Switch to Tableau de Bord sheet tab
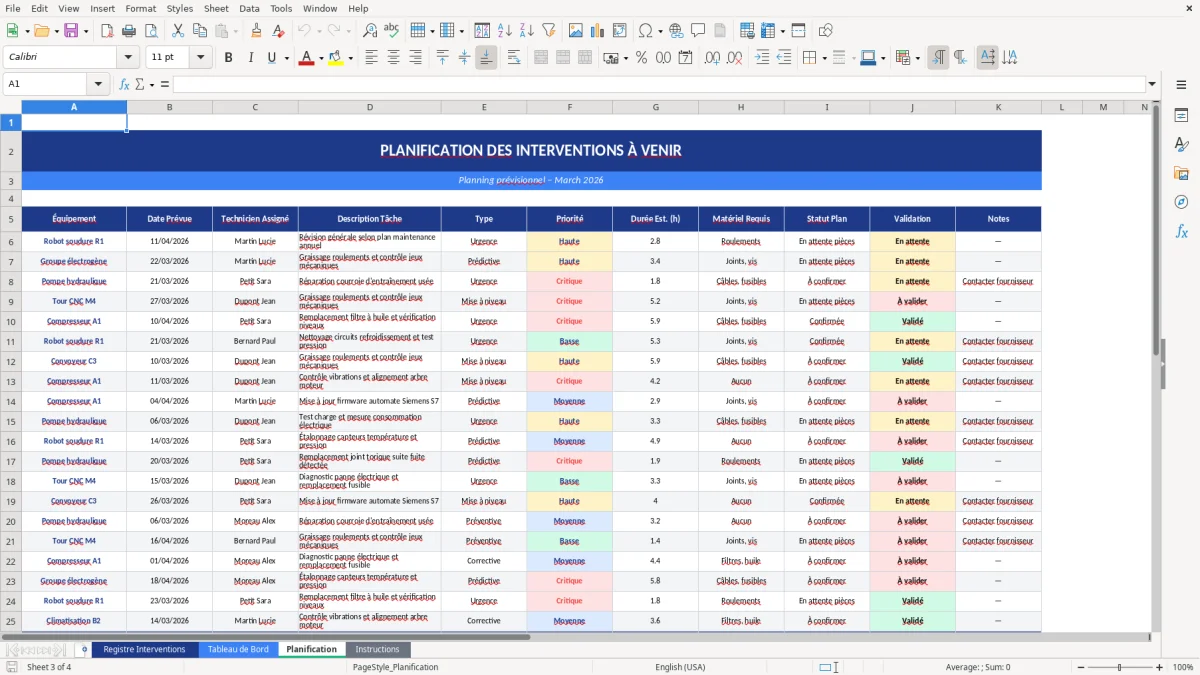This screenshot has height=675, width=1200. 238,649
